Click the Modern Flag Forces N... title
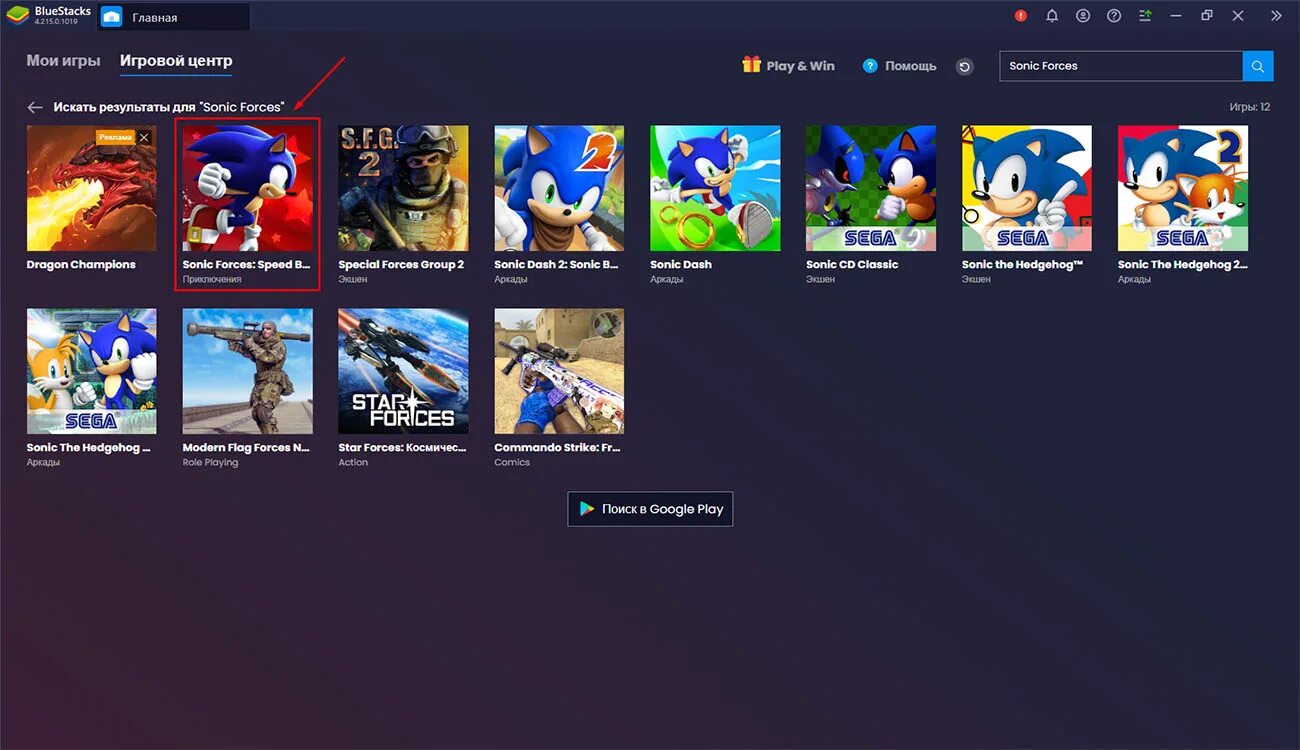 coord(246,448)
